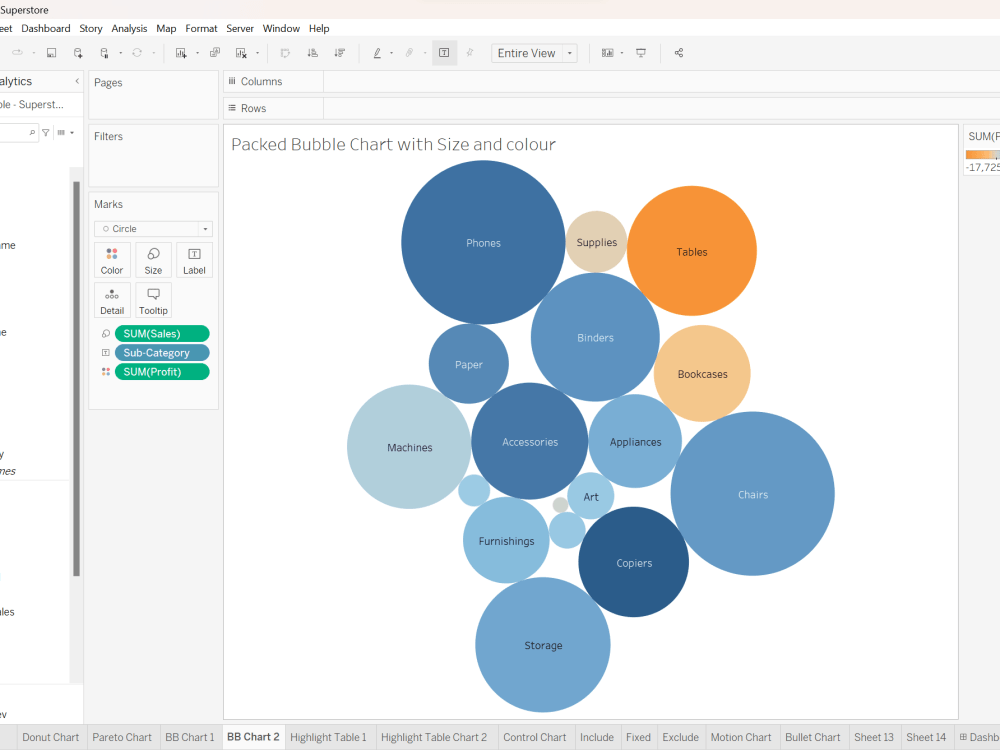Click the Tooltip button in Marks card
Viewport: 1000px width, 750px height.
153,299
